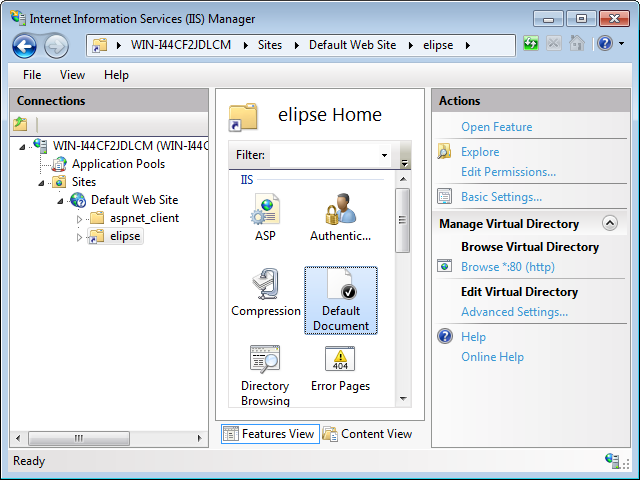The height and width of the screenshot is (480, 640).
Task: Open the help dropdown arrow in toolbar
Action: (621, 43)
